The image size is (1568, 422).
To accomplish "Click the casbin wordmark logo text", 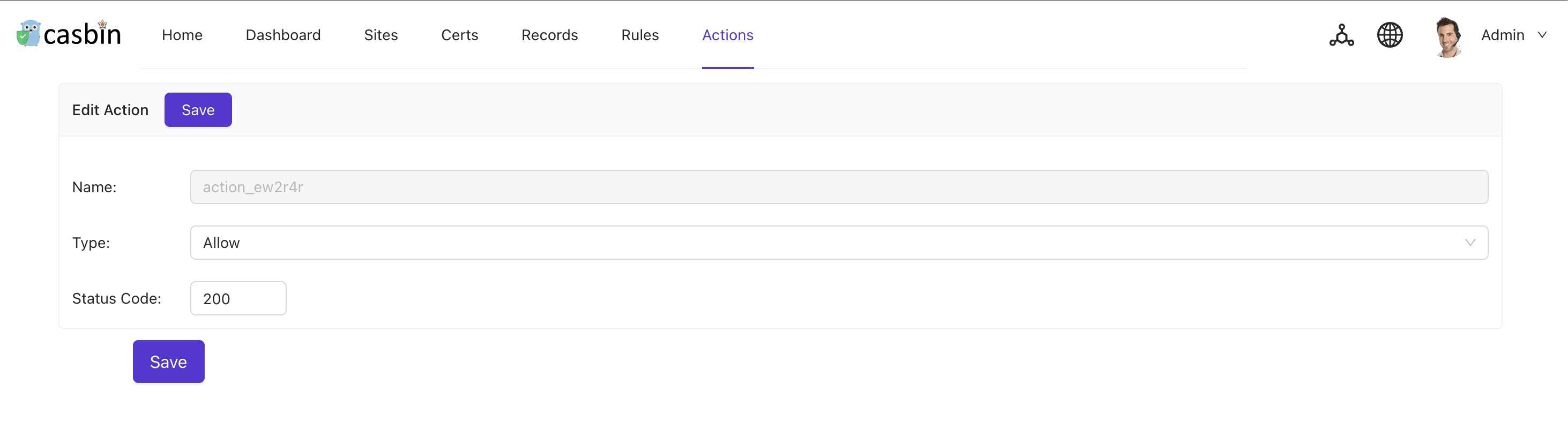I will [82, 35].
